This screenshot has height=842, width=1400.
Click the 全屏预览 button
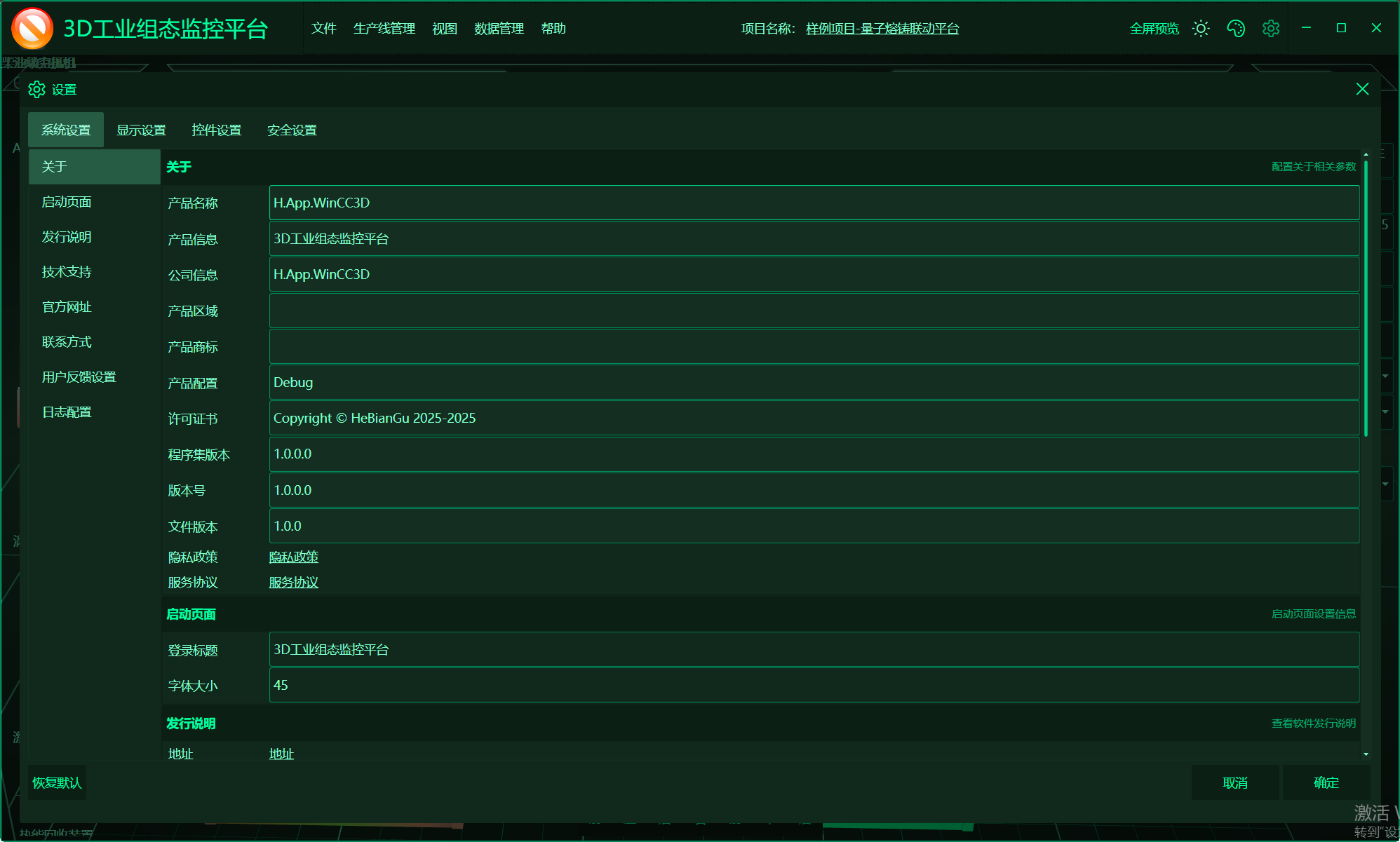(1154, 29)
